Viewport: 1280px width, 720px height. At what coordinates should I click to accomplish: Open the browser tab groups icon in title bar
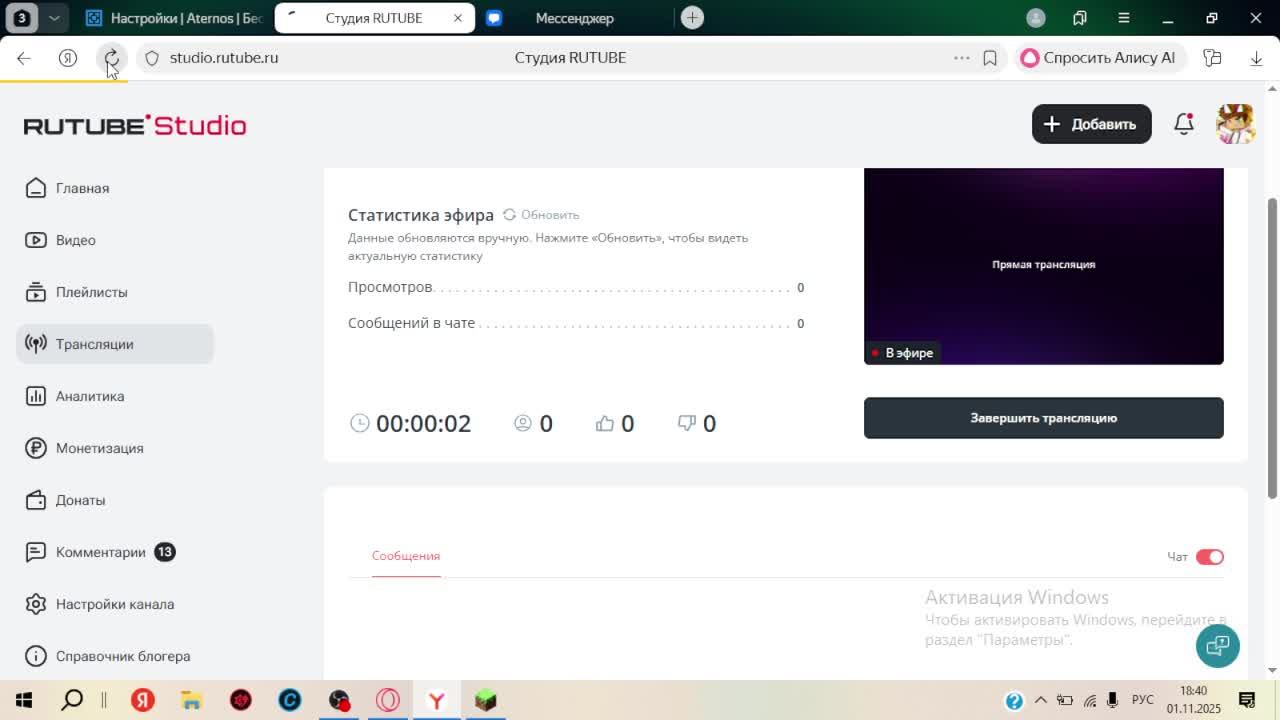coord(1080,18)
